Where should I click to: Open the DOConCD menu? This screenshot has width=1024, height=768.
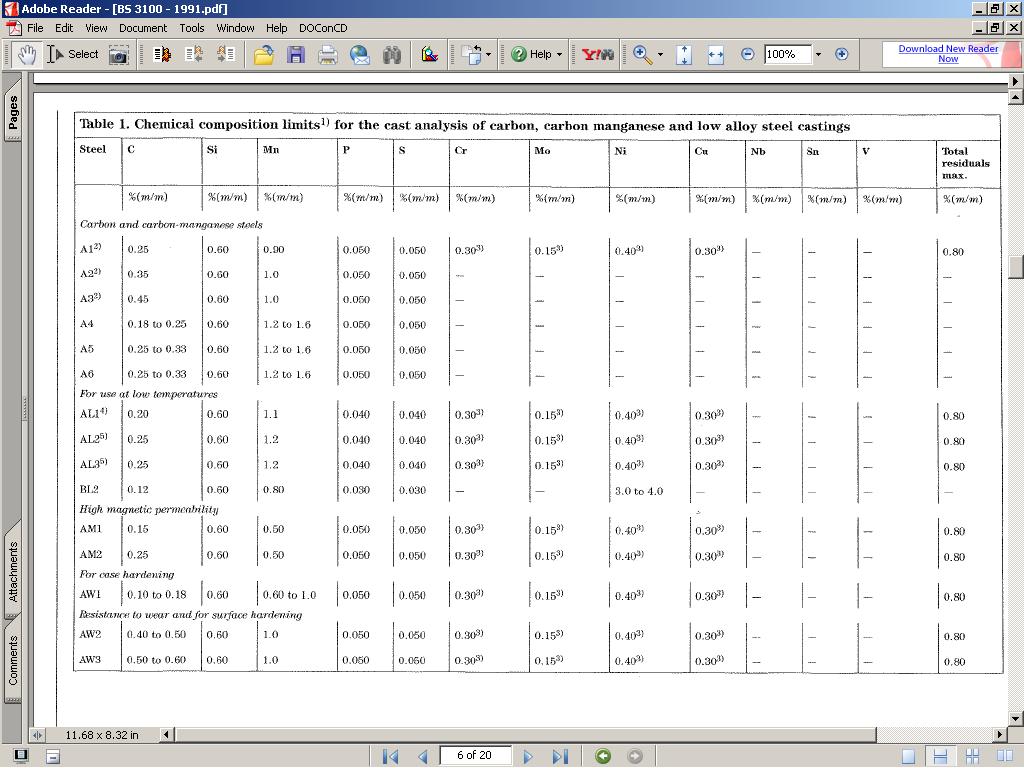click(323, 28)
